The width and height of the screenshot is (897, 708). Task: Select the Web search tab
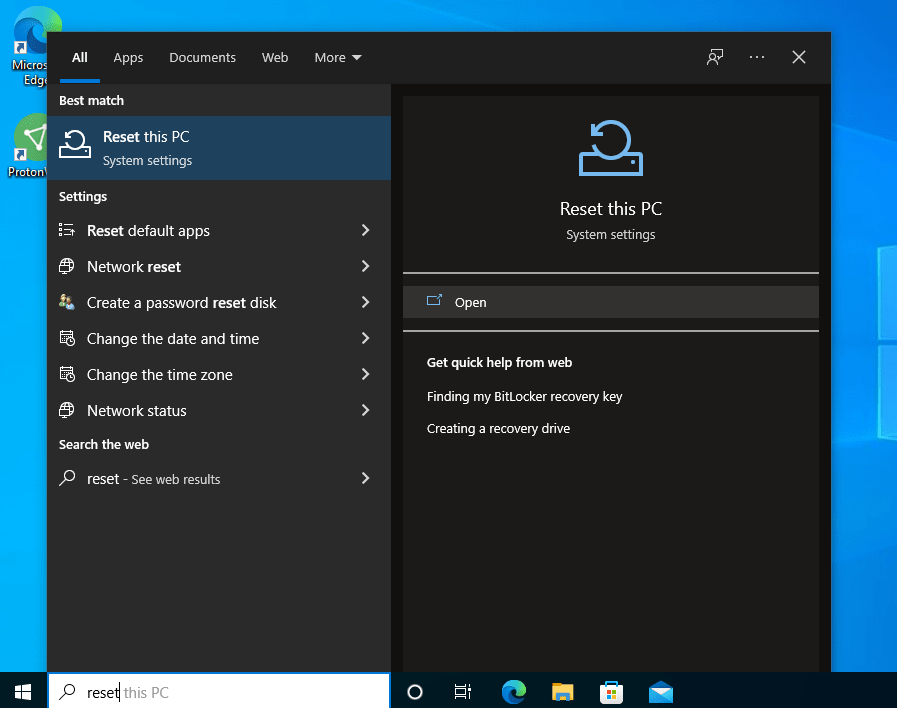tap(275, 57)
